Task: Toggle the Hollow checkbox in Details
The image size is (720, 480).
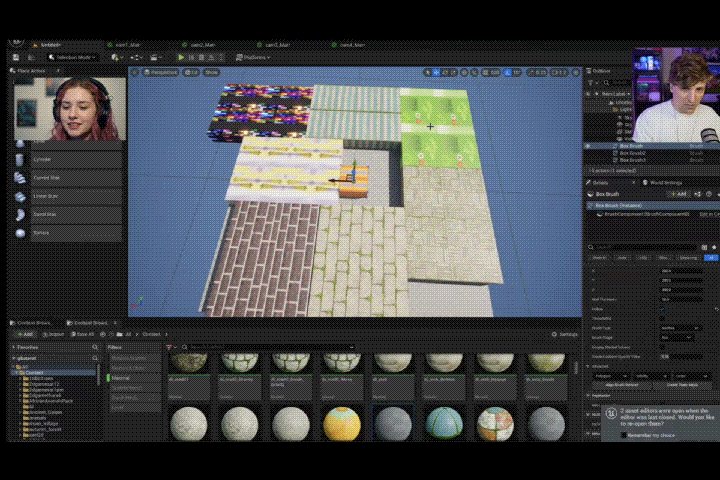Action: [x=662, y=309]
